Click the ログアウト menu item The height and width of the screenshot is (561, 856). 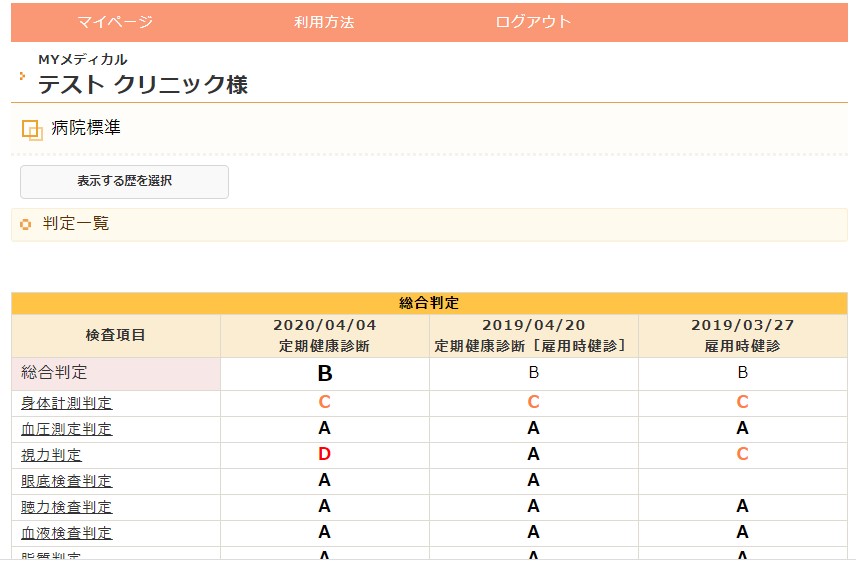pyautogui.click(x=533, y=22)
